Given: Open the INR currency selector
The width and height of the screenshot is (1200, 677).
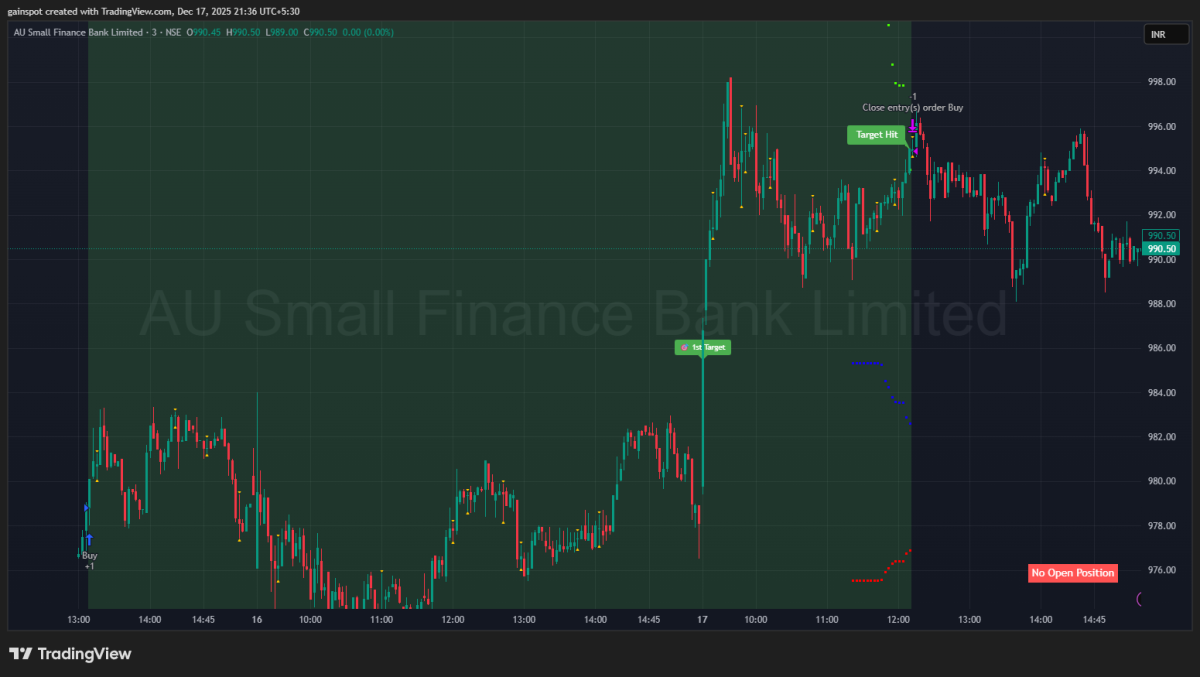Looking at the screenshot, I should 1159,35.
